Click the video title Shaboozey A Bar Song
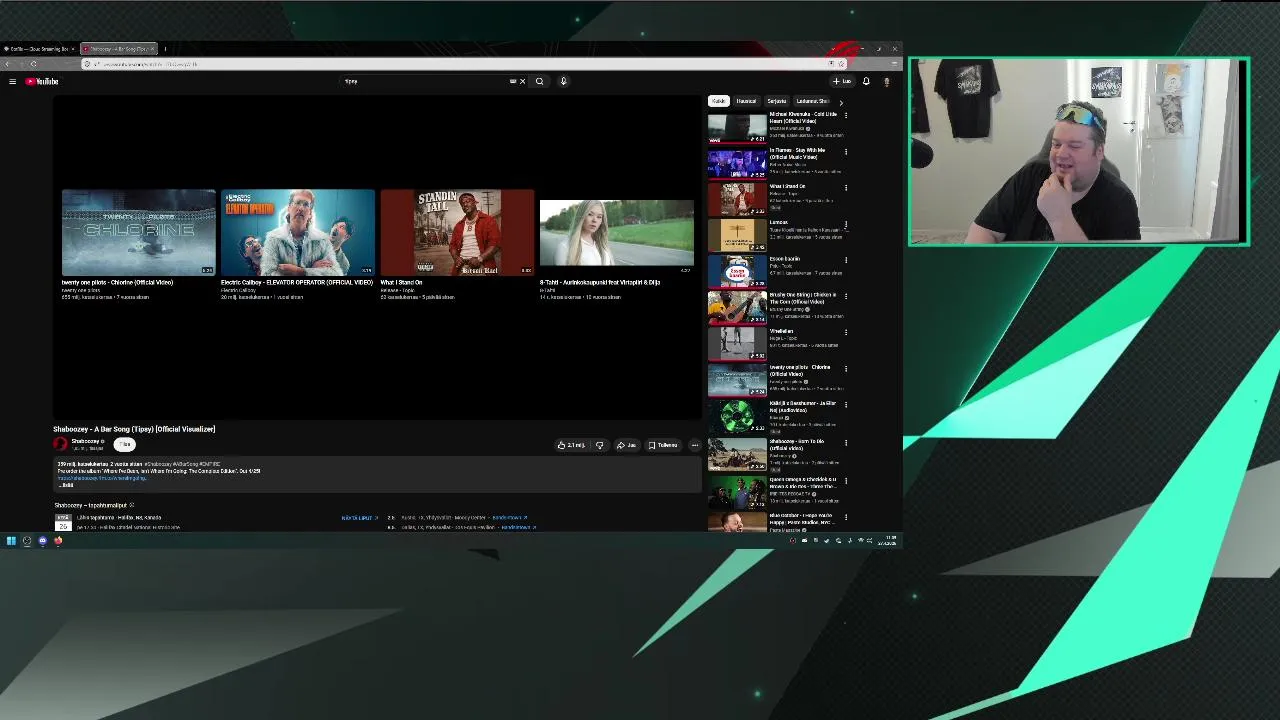1280x720 pixels. pyautogui.click(x=134, y=429)
